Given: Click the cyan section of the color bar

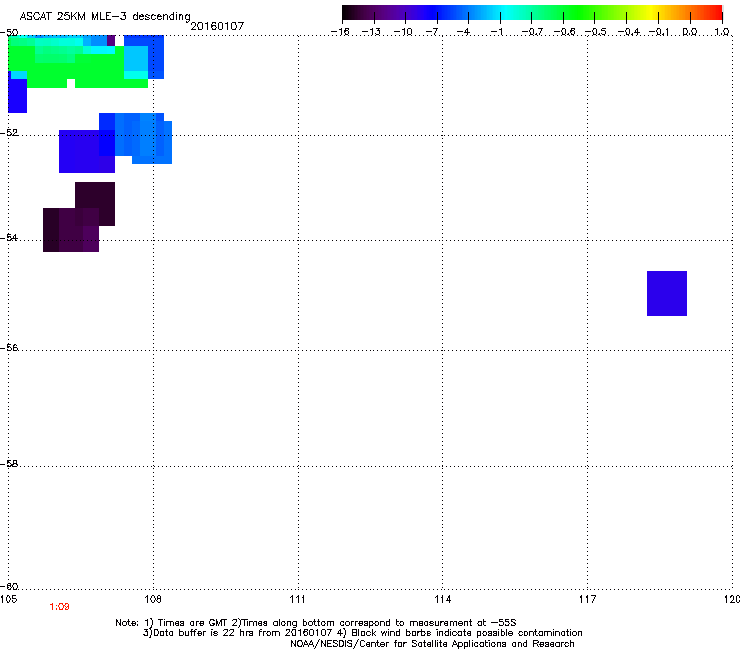Looking at the screenshot, I should tap(507, 13).
